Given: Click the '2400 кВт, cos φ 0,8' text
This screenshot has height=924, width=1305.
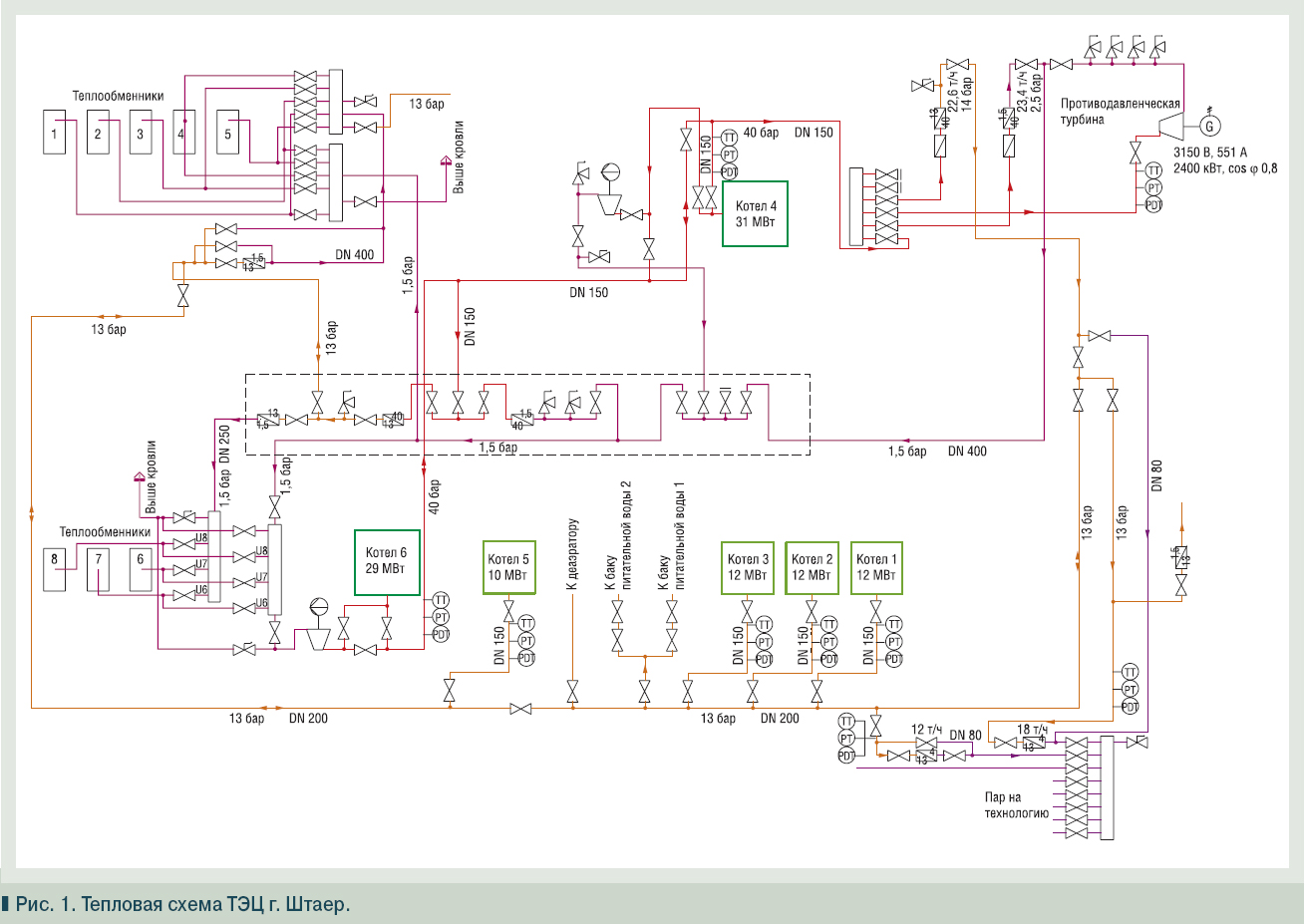Looking at the screenshot, I should [1225, 168].
